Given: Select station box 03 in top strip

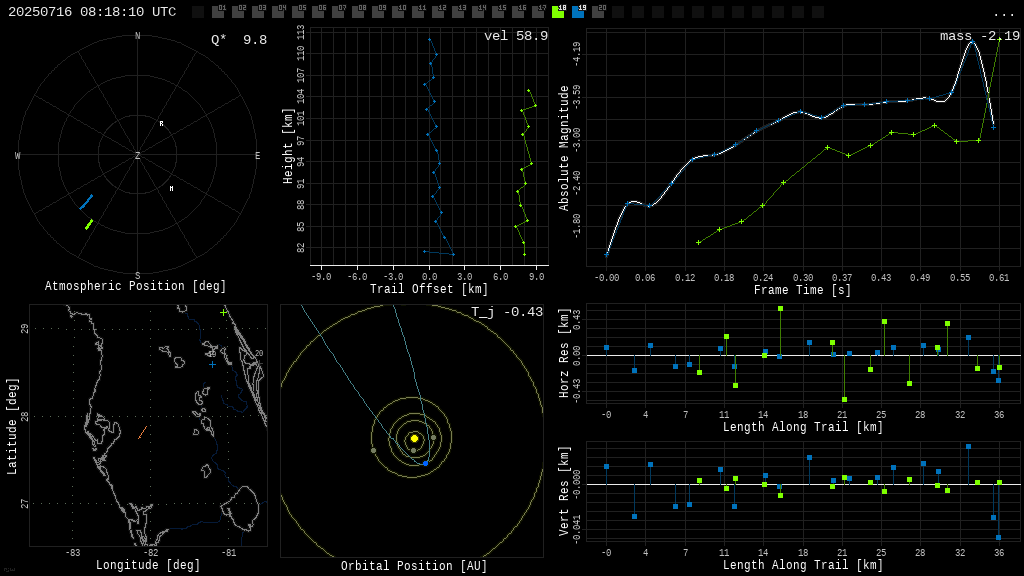Looking at the screenshot, I should click(258, 12).
